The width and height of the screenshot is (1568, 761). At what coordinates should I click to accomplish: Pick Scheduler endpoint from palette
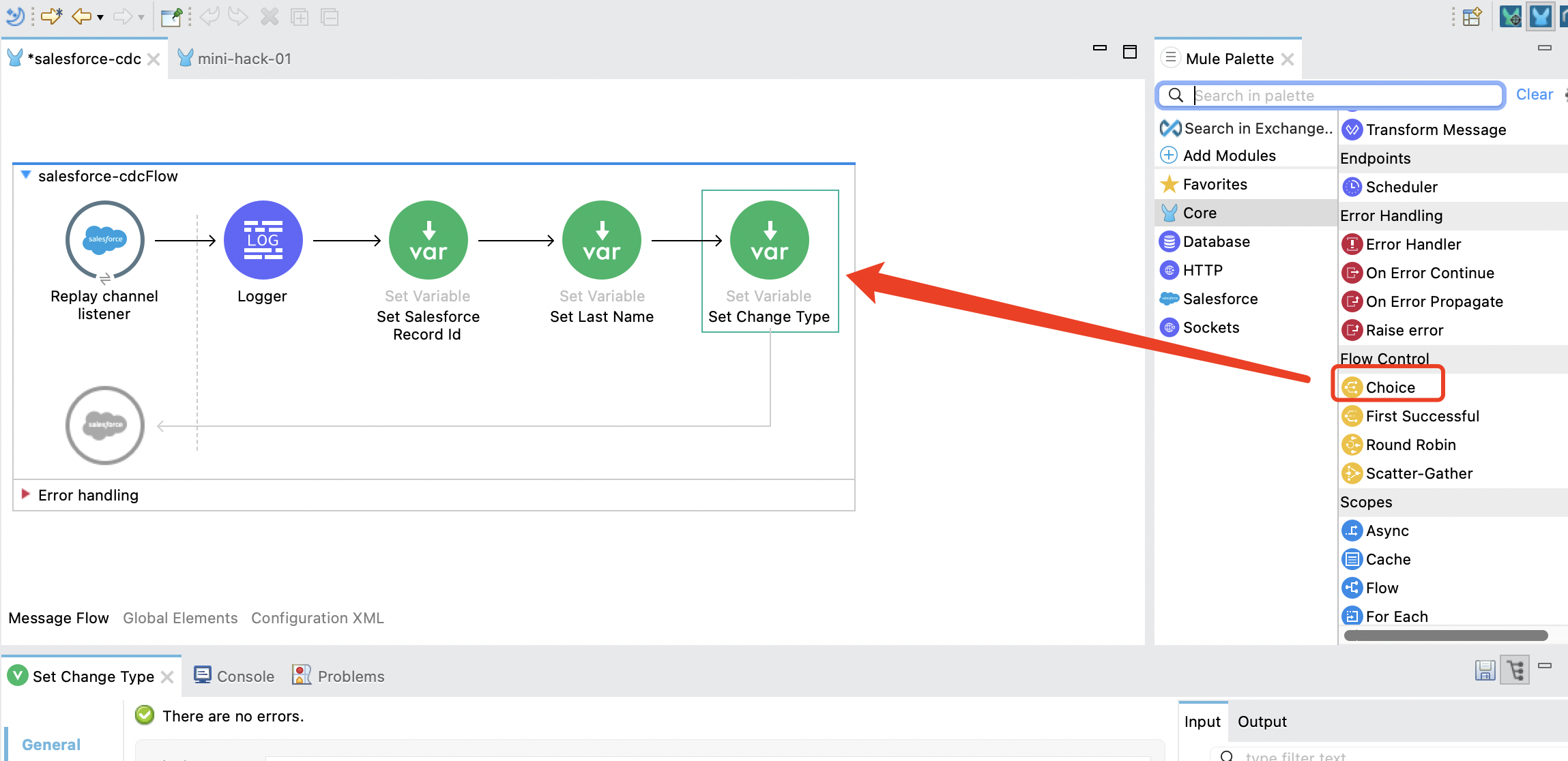click(1390, 187)
